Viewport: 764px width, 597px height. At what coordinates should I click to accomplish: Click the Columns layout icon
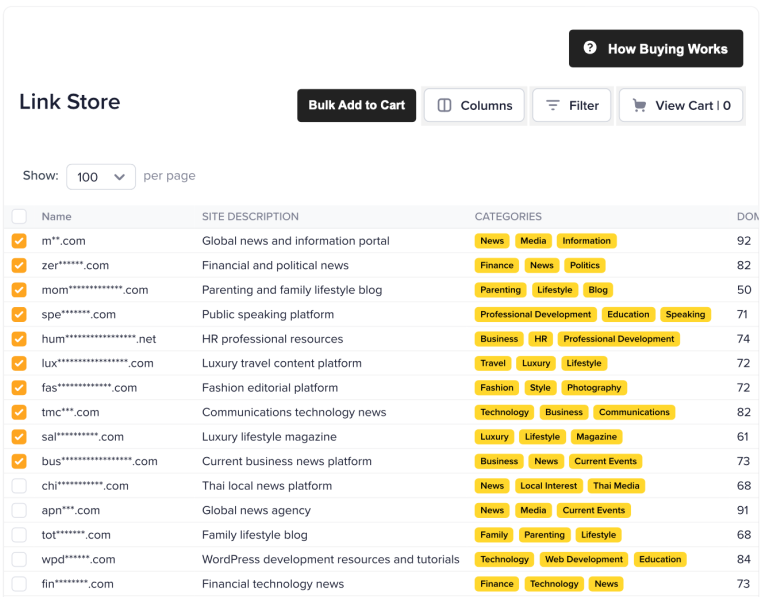point(445,106)
